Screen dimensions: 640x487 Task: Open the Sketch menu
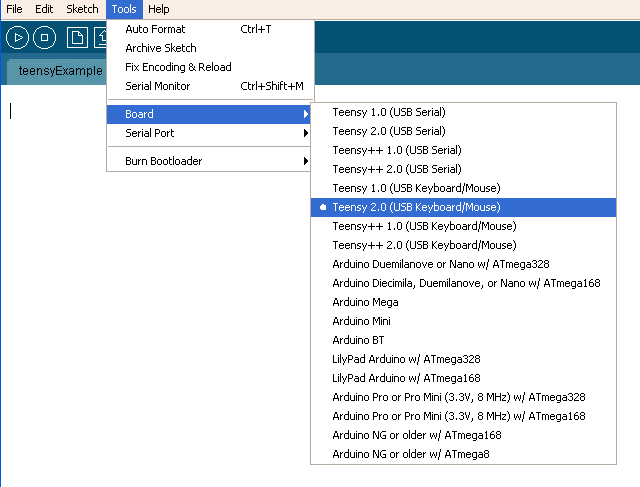pyautogui.click(x=82, y=9)
